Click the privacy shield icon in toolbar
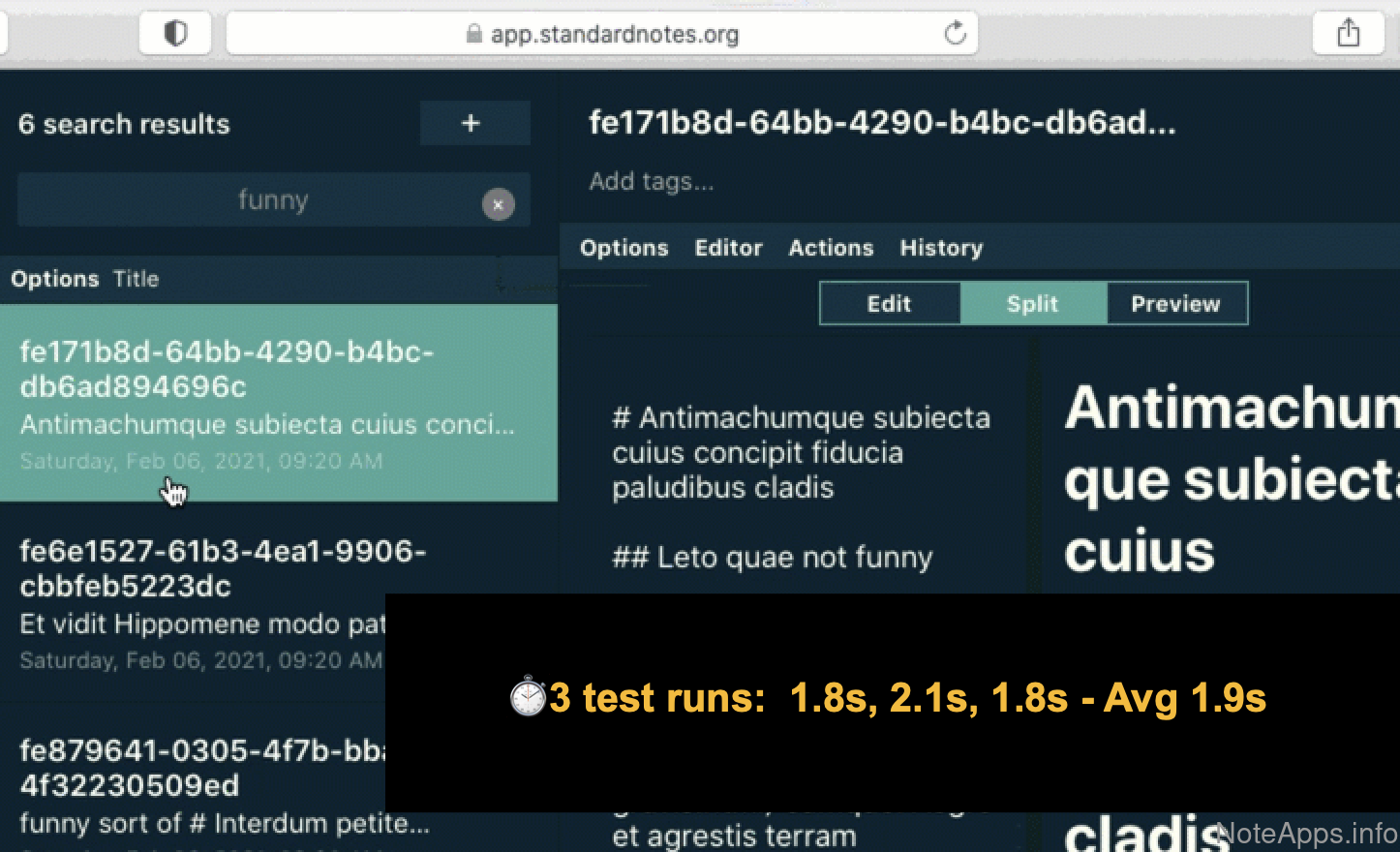 [x=175, y=34]
